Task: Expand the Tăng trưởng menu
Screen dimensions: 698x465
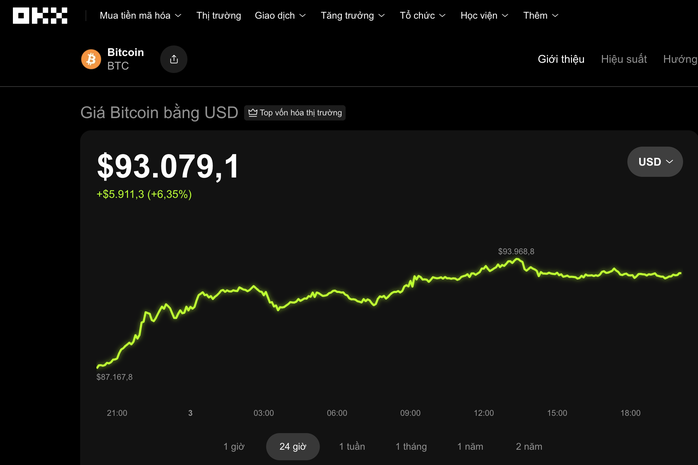Action: [x=353, y=16]
